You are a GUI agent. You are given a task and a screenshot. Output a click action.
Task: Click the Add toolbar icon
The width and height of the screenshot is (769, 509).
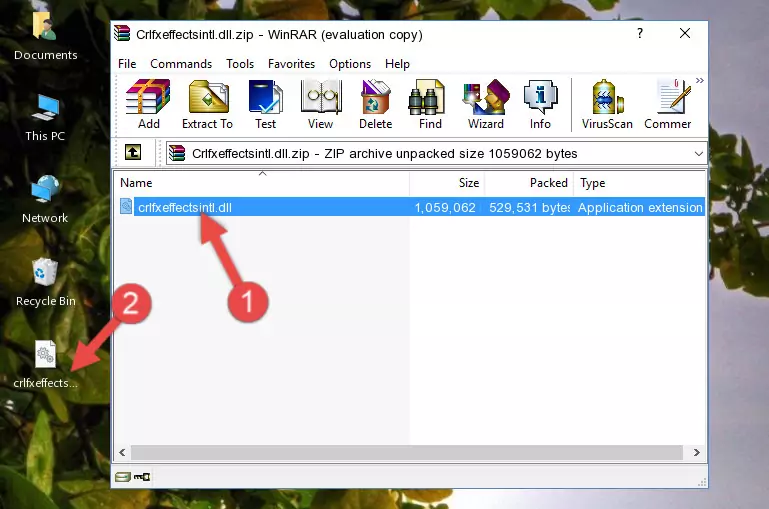(148, 104)
